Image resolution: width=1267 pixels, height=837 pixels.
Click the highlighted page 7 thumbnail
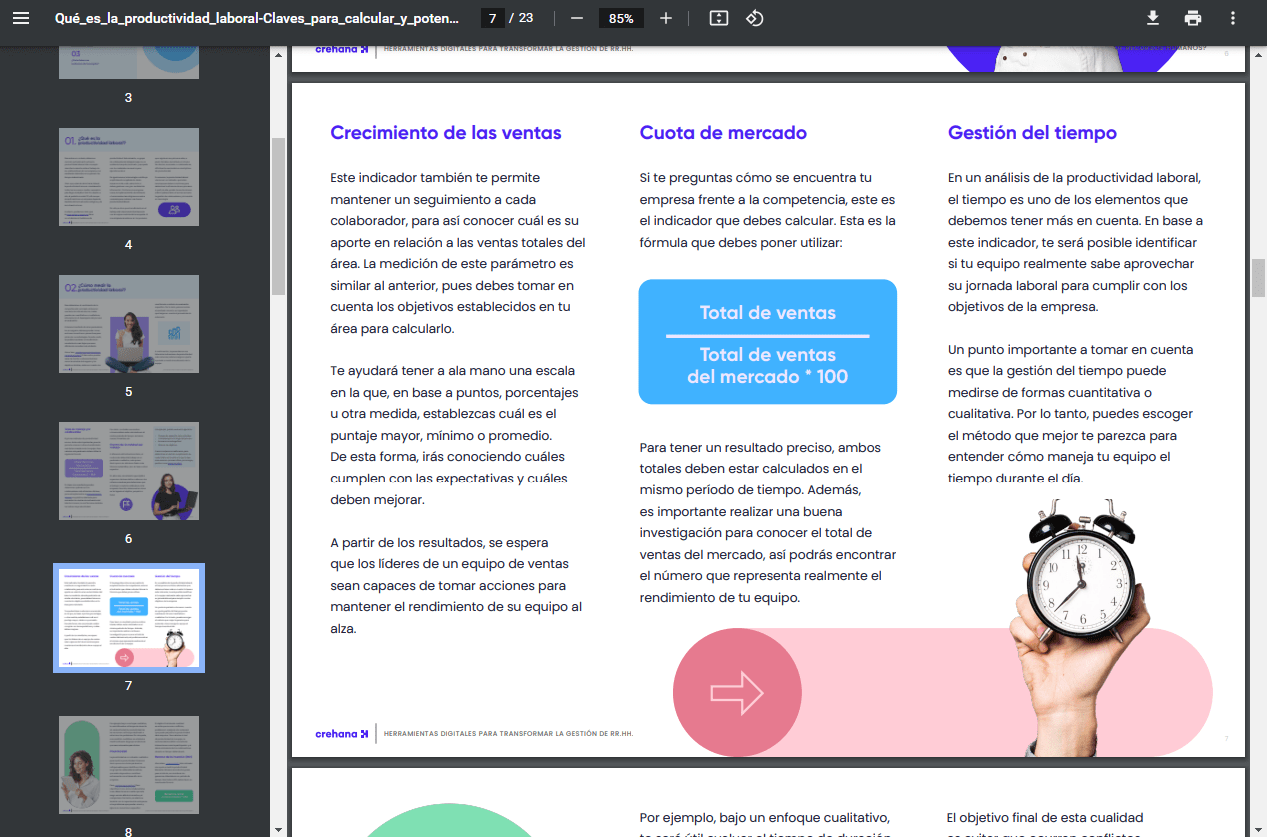coord(129,618)
